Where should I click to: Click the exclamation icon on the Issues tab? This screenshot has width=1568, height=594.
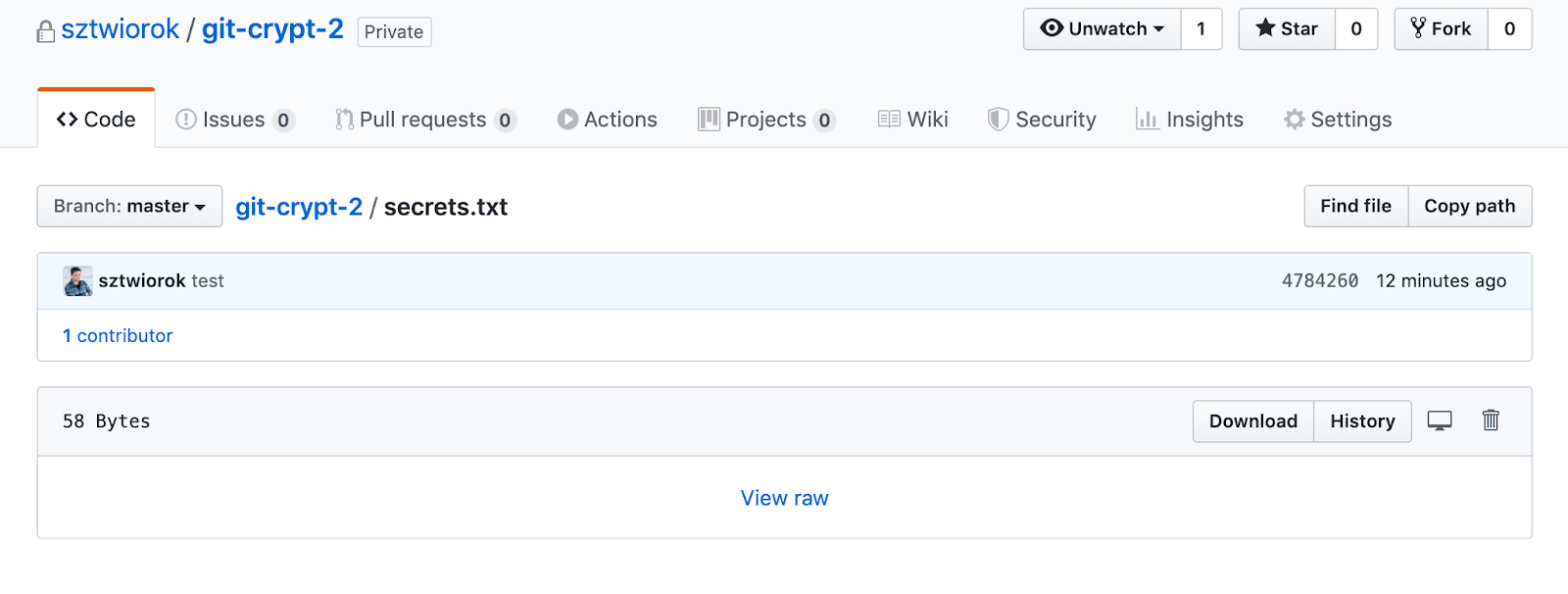point(184,119)
